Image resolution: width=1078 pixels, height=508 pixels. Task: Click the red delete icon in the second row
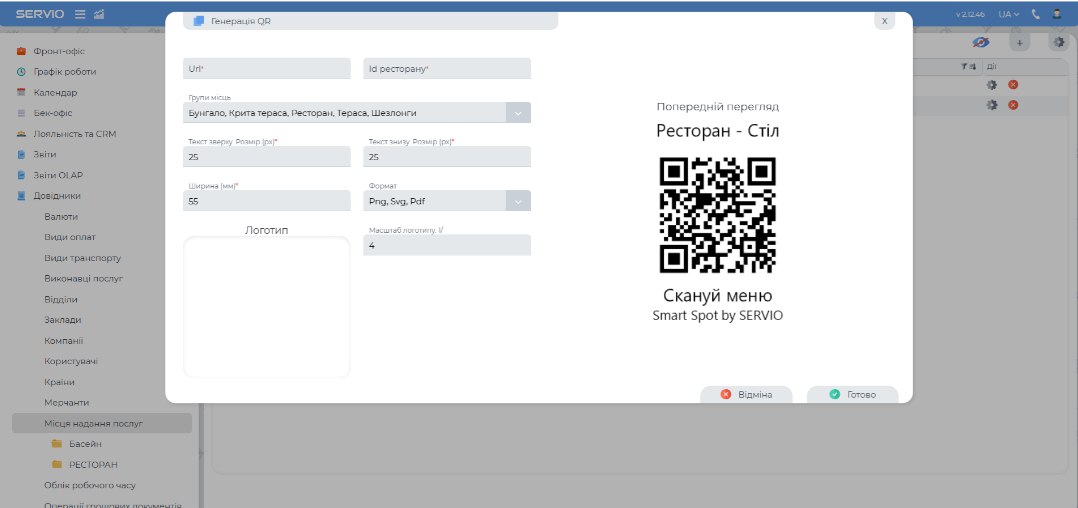1013,105
